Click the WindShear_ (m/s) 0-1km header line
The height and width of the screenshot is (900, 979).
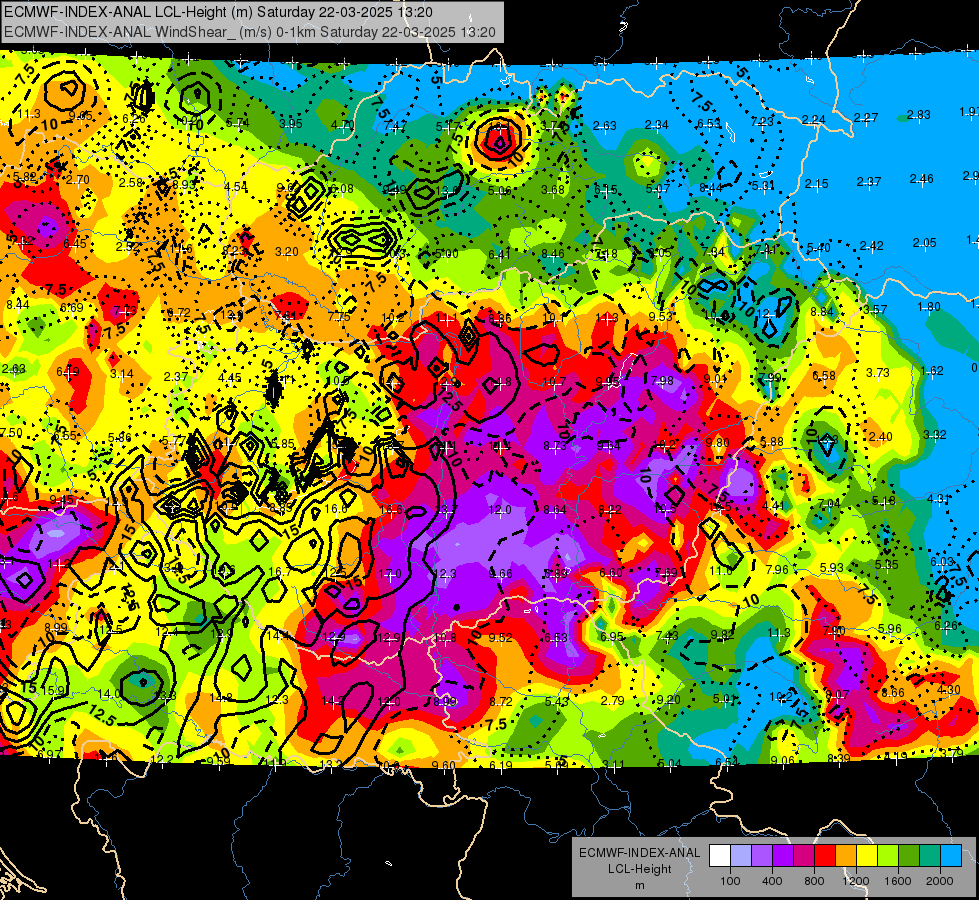(x=250, y=32)
